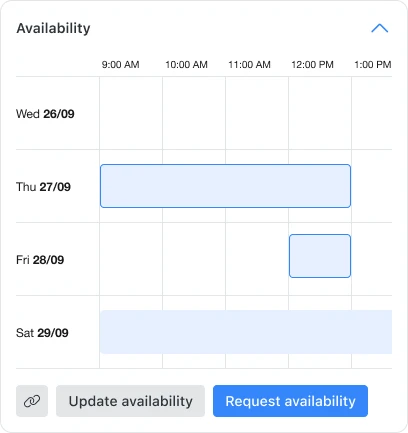Select the Wed 26/09 row label
408x433 pixels.
pyautogui.click(x=45, y=114)
